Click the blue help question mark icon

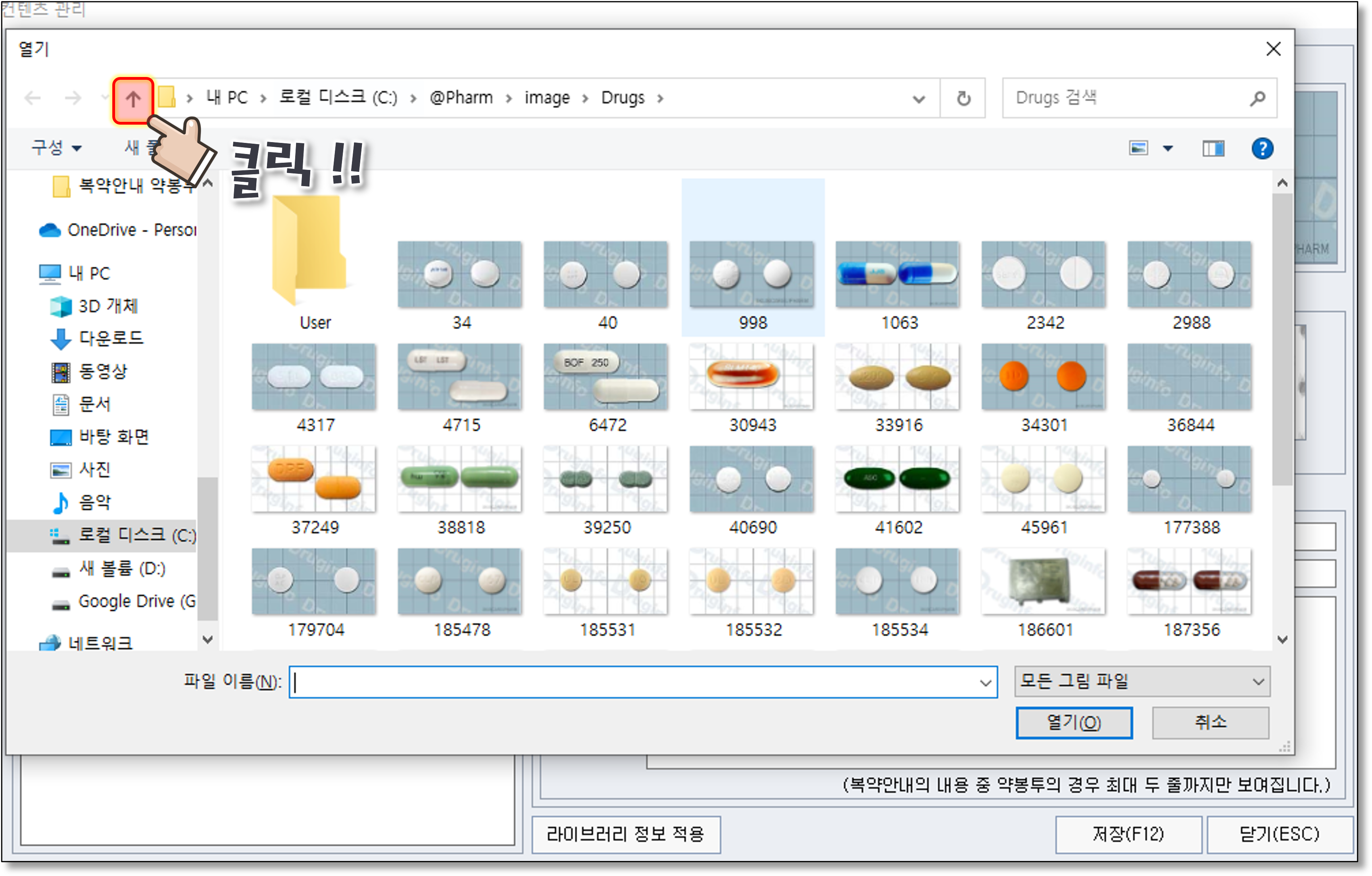1262,149
